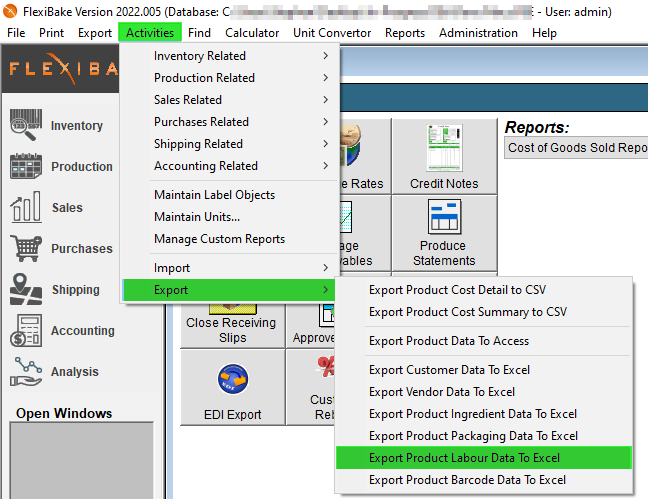The height and width of the screenshot is (499, 648).
Task: Open the Shipping module label
Action: pyautogui.click(x=76, y=289)
